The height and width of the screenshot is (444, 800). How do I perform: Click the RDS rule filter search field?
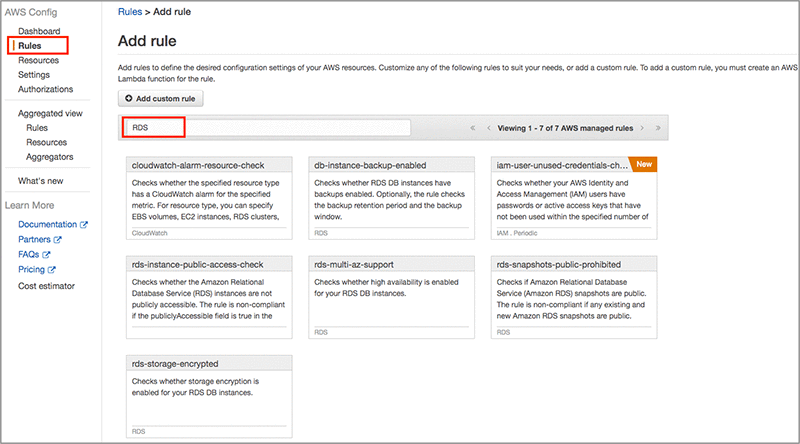click(x=266, y=128)
